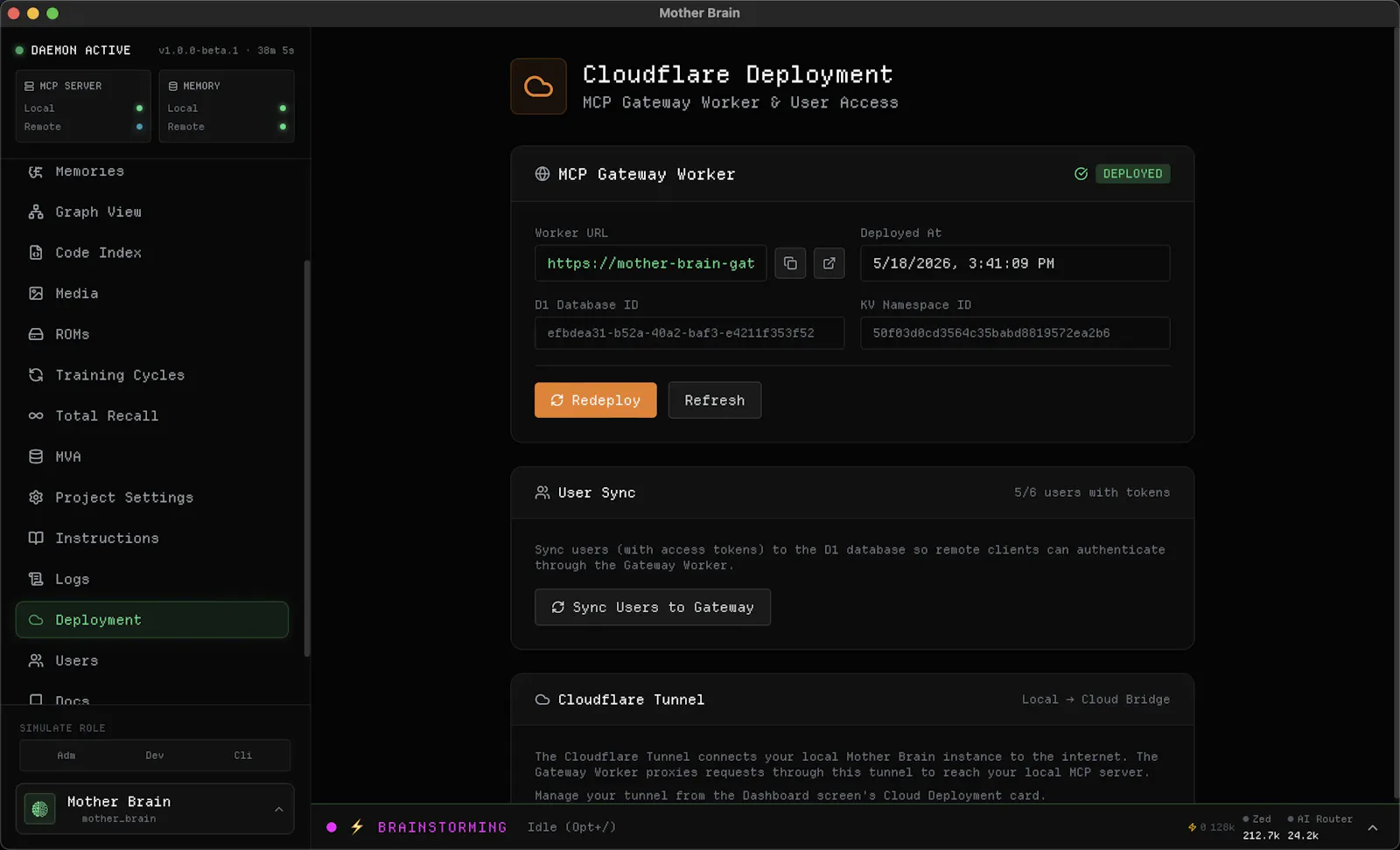Click the MVA database icon
The image size is (1400, 850).
[x=36, y=456]
